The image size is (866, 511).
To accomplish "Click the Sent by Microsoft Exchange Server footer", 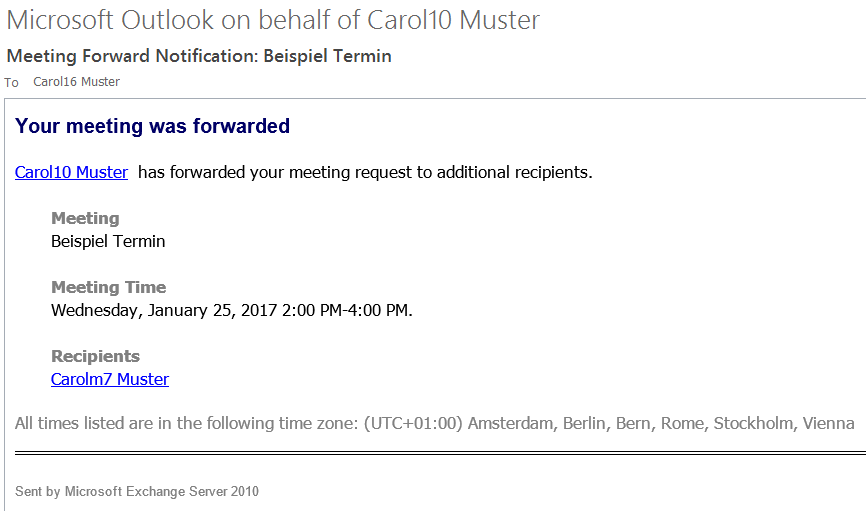I will [137, 491].
